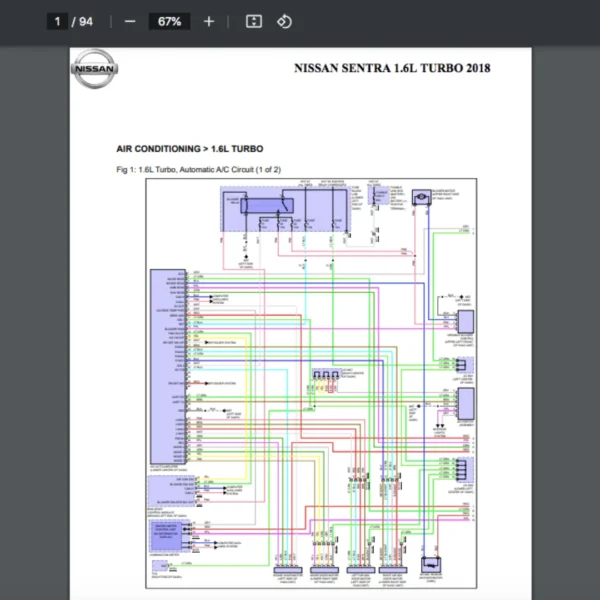Click the Fig 1 Automatic A/C Circuit caption
The width and height of the screenshot is (600, 600).
tap(198, 169)
